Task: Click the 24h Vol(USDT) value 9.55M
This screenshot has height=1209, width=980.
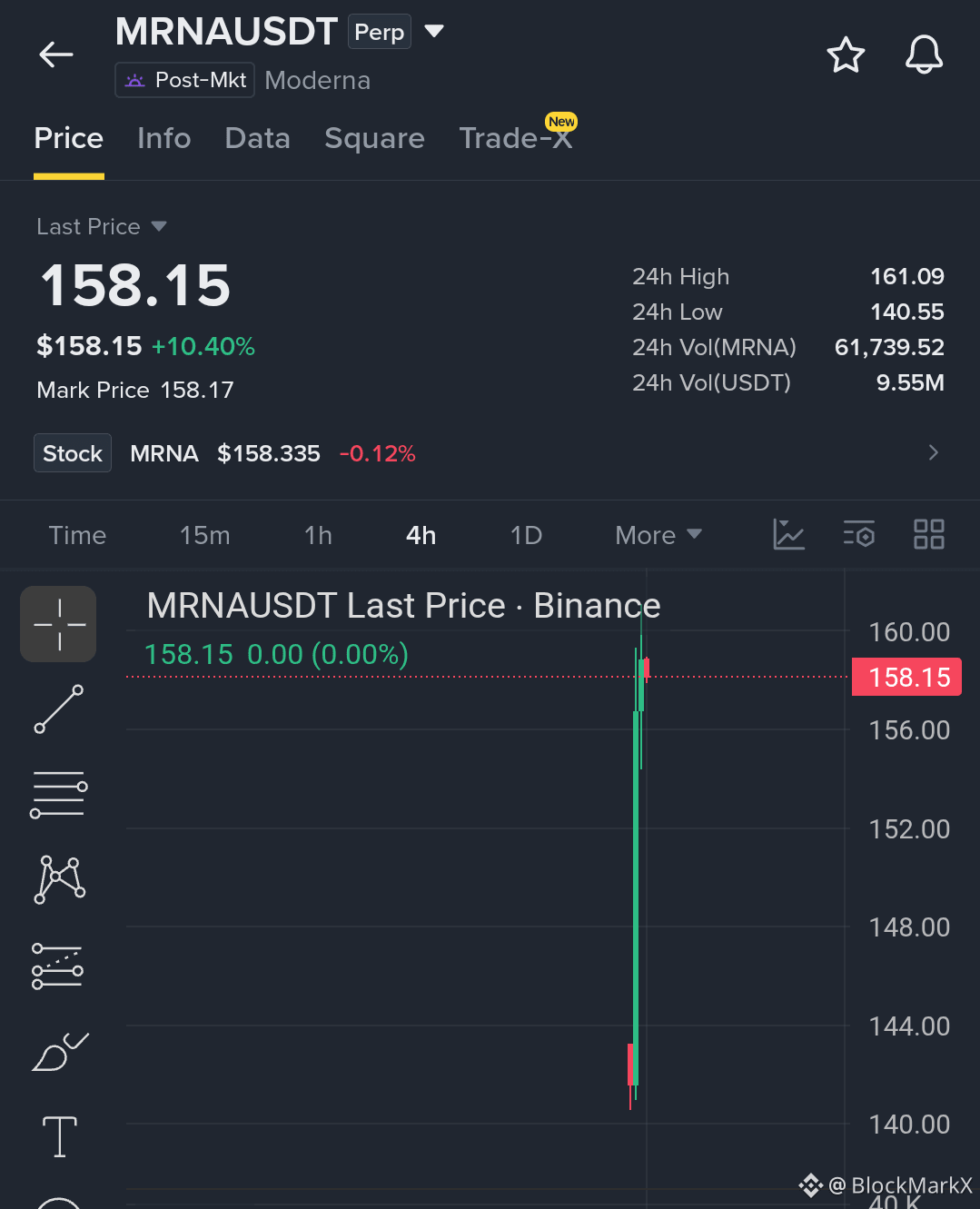Action: click(x=910, y=382)
